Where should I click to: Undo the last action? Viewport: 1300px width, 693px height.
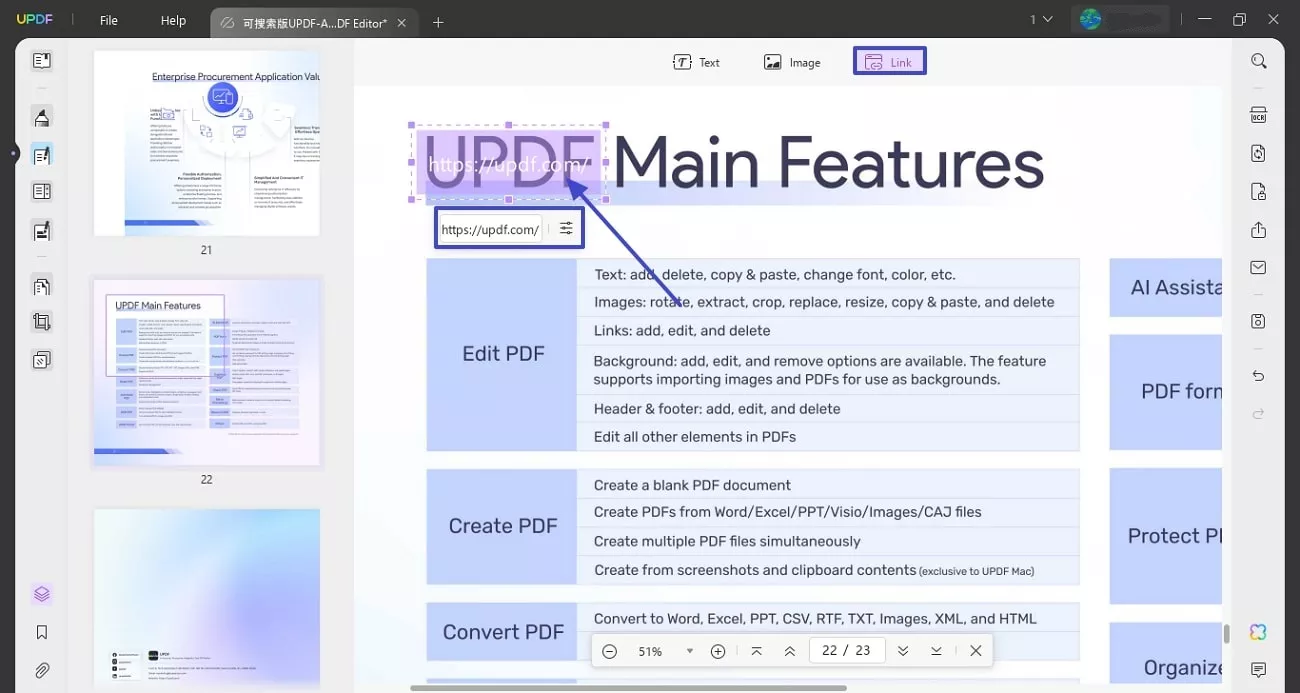[x=1258, y=376]
